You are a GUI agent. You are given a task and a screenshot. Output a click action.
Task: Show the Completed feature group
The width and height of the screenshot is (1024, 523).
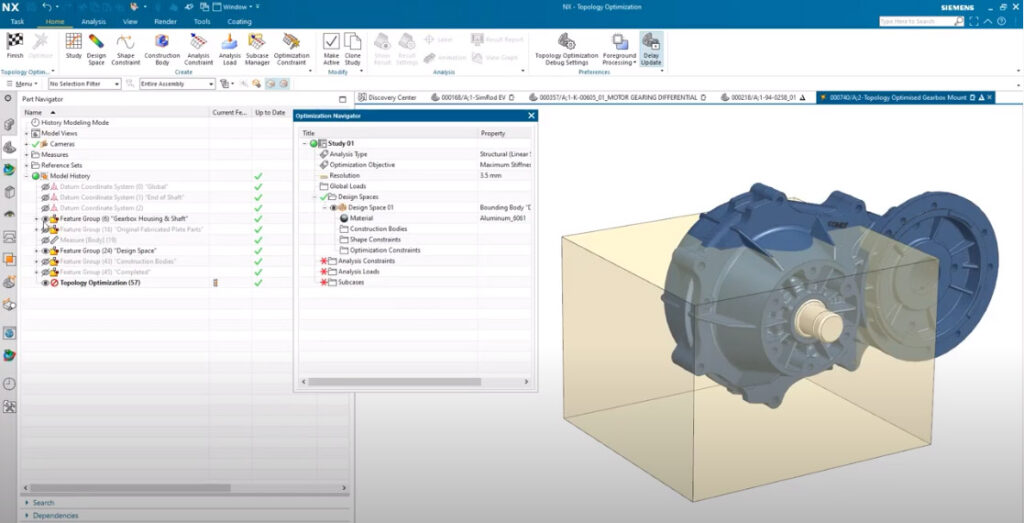tap(46, 272)
